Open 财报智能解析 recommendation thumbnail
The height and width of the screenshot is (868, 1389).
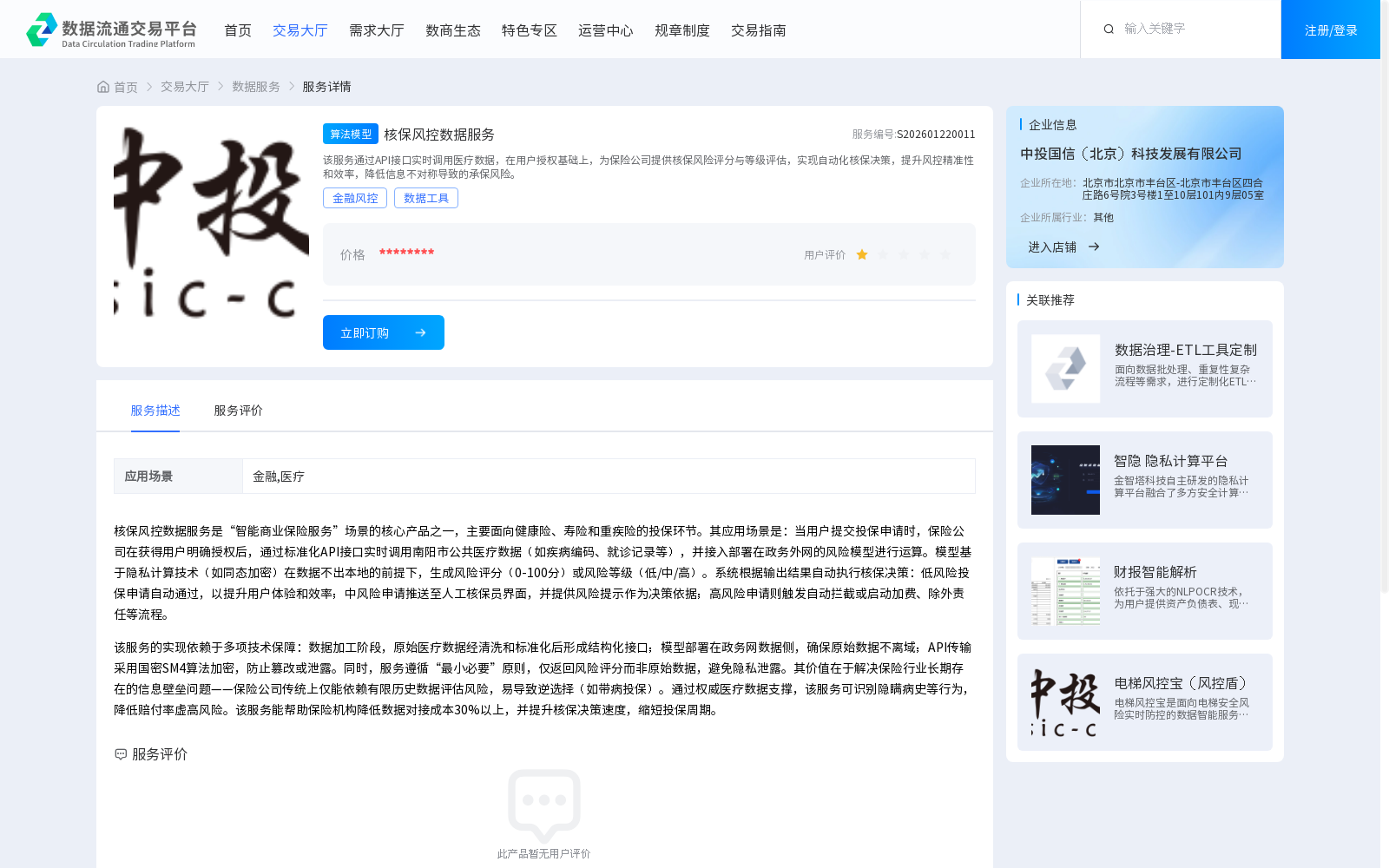pyautogui.click(x=1065, y=591)
